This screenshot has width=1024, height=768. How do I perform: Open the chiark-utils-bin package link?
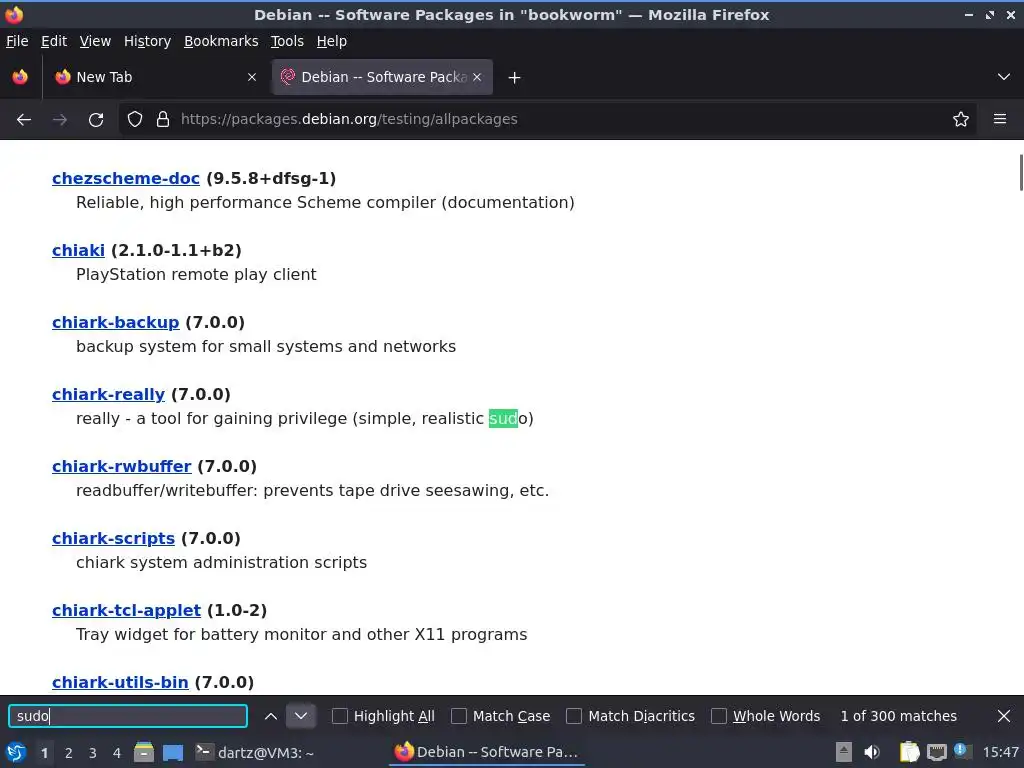tap(120, 682)
